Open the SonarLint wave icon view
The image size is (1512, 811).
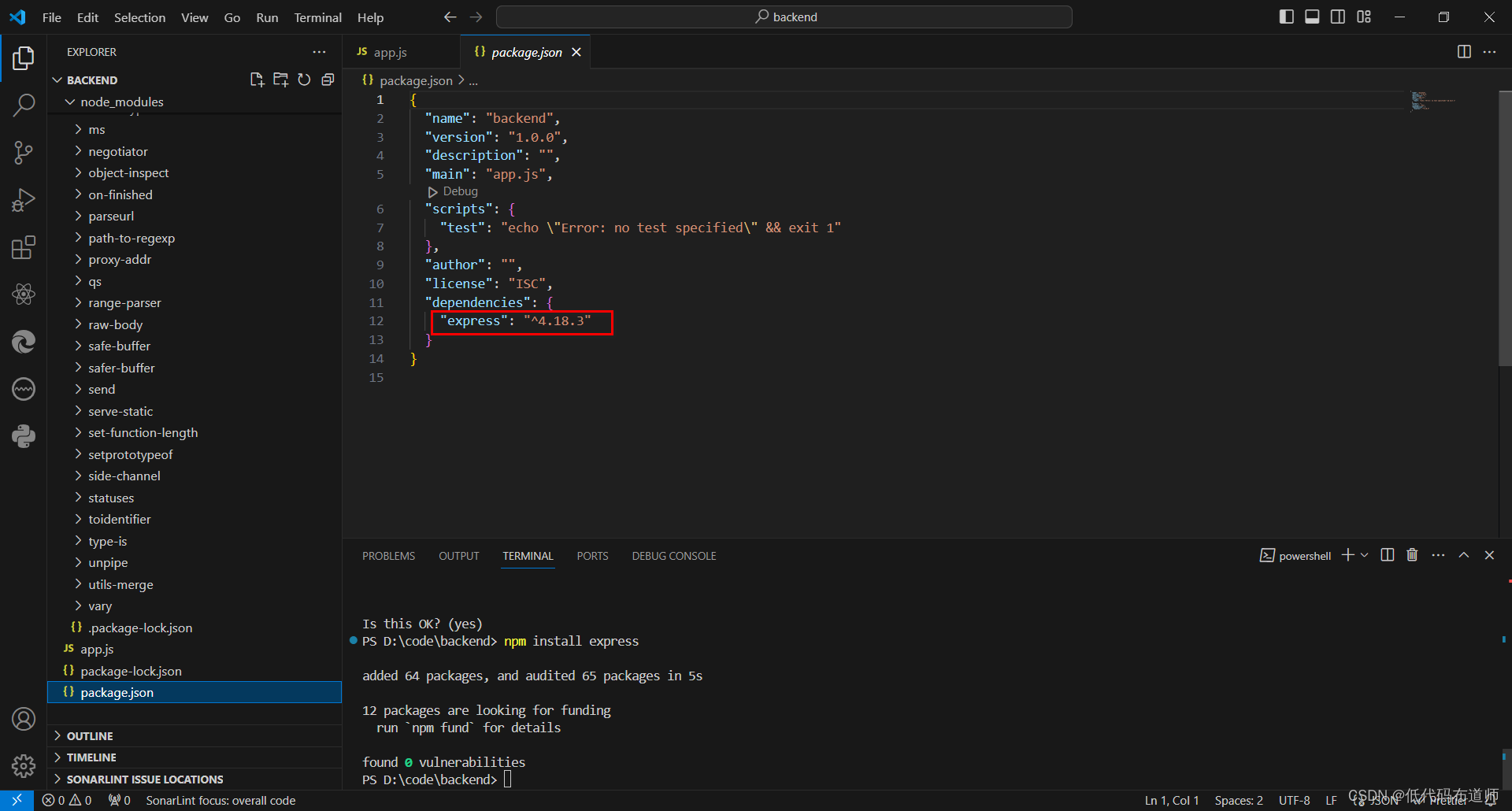[24, 389]
